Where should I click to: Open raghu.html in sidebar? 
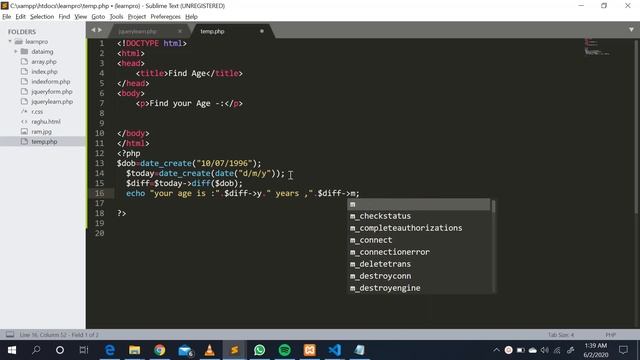coord(46,122)
